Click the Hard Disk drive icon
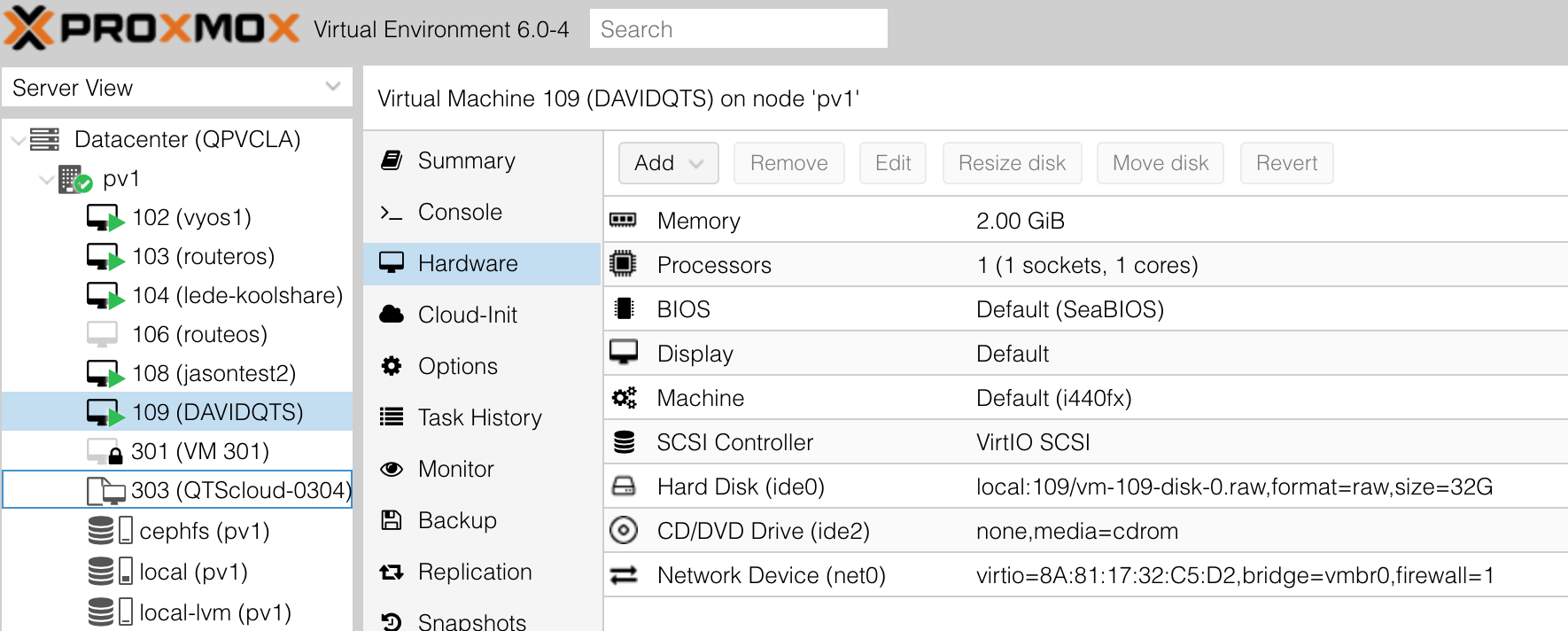Screen dimensions: 1568x631 [x=624, y=486]
